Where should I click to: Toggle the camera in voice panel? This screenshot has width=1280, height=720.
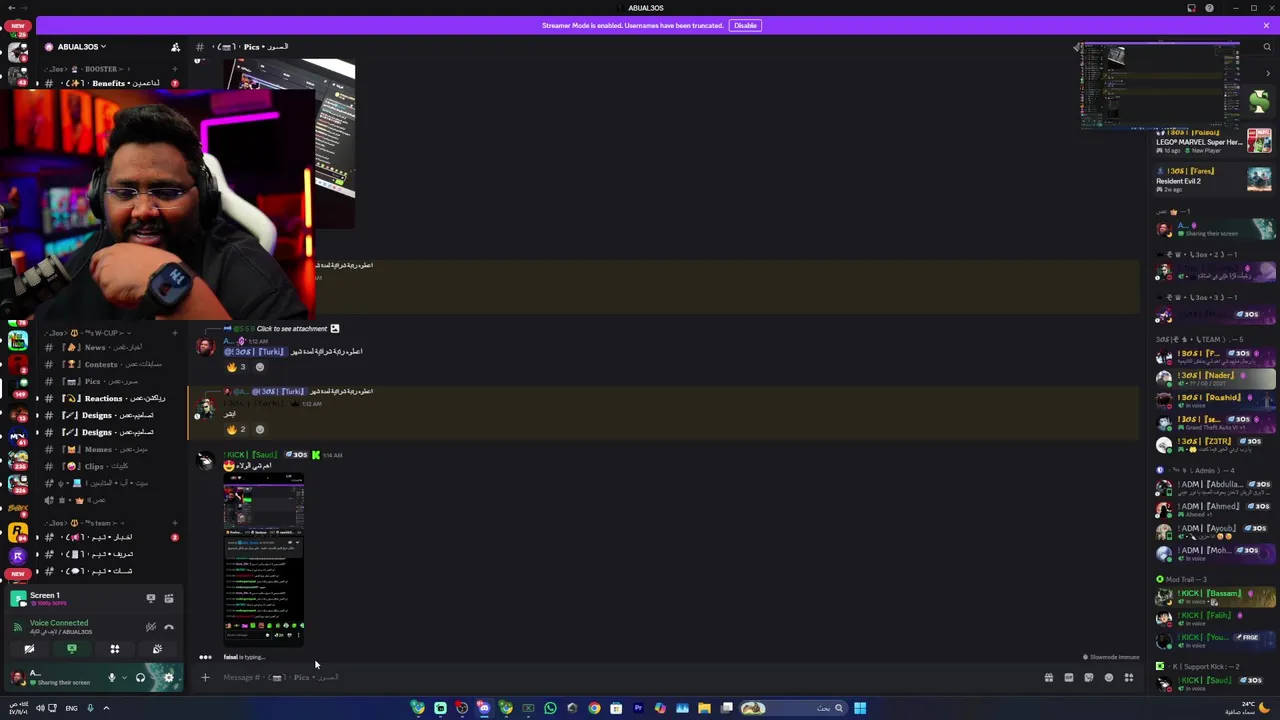[x=29, y=650]
